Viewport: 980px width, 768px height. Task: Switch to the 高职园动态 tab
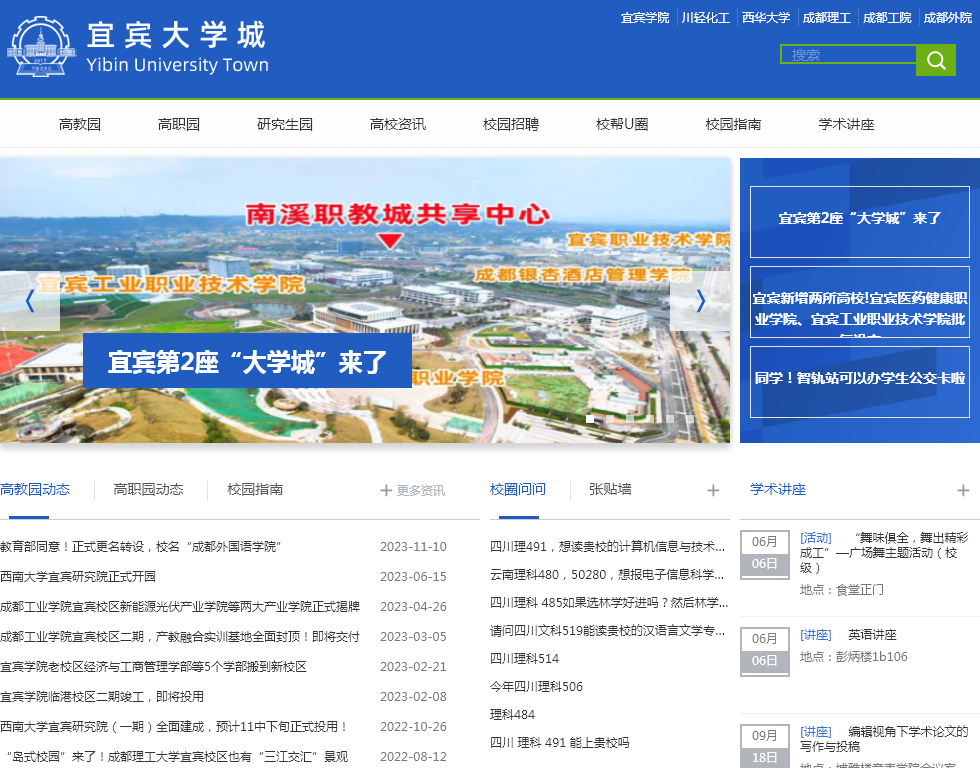click(x=149, y=489)
